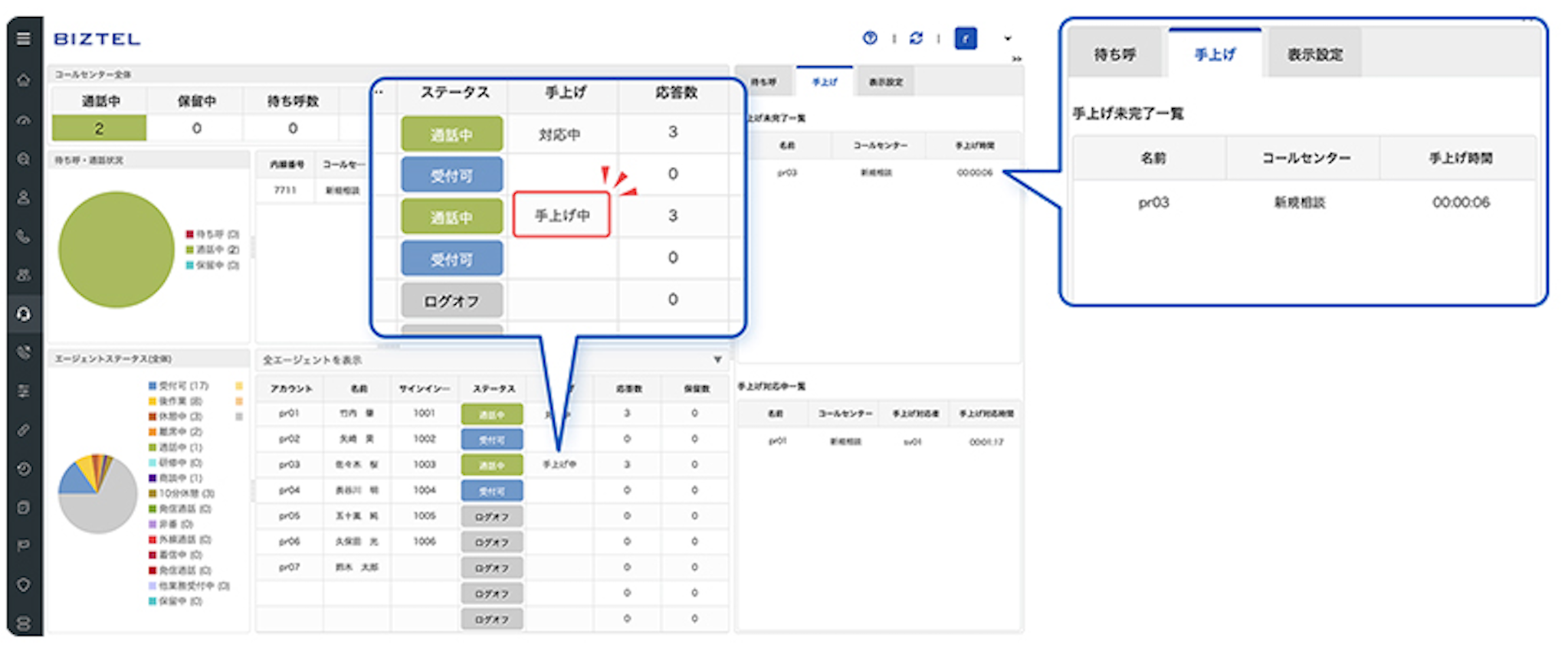
Task: Click the 保留数 column header in the agent table
Action: [x=696, y=389]
